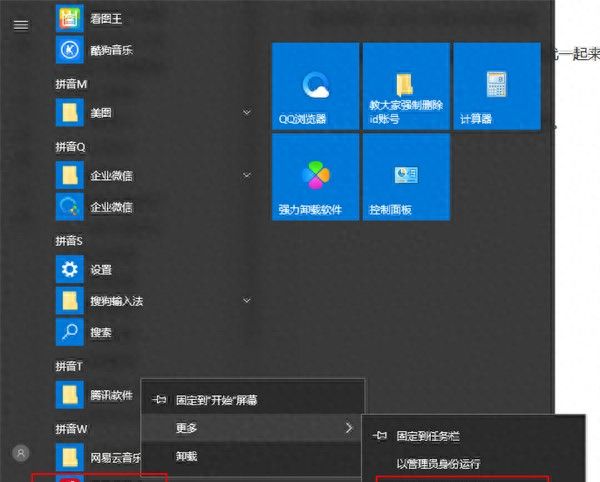Click the 看图王 app name label
This screenshot has height=482, width=600.
click(x=106, y=18)
